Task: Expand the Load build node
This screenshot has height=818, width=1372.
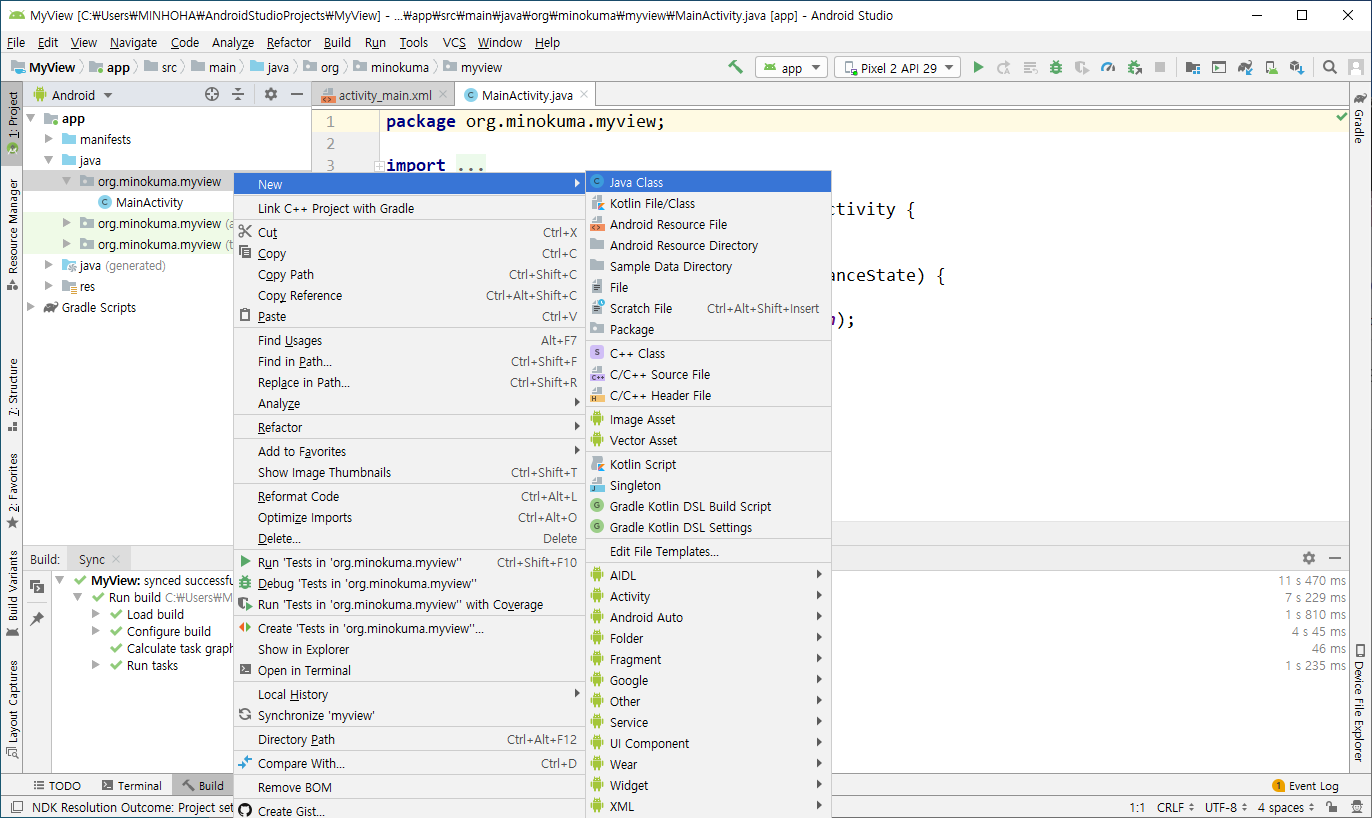Action: [x=95, y=615]
